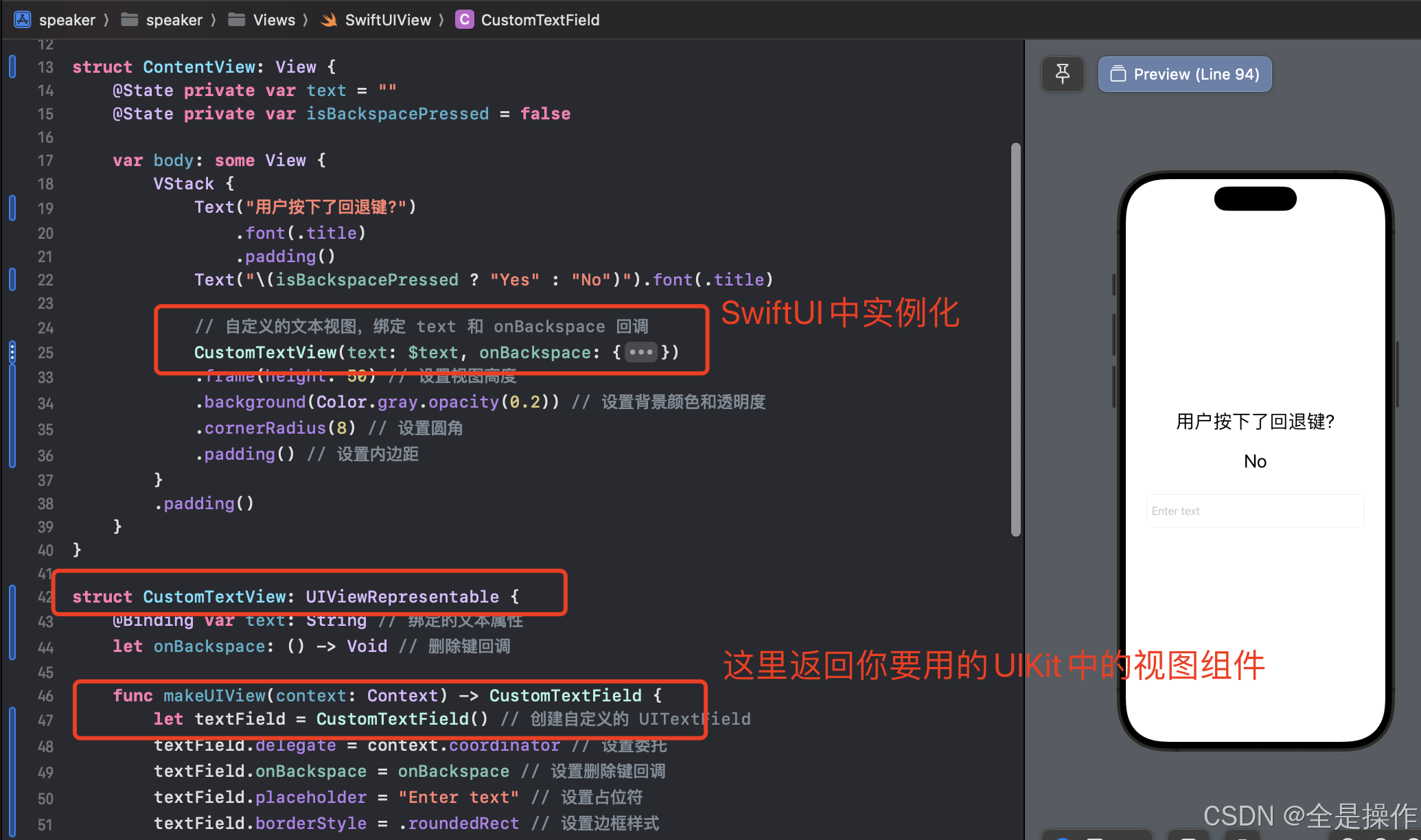Click line number 46 in gutter

45,695
